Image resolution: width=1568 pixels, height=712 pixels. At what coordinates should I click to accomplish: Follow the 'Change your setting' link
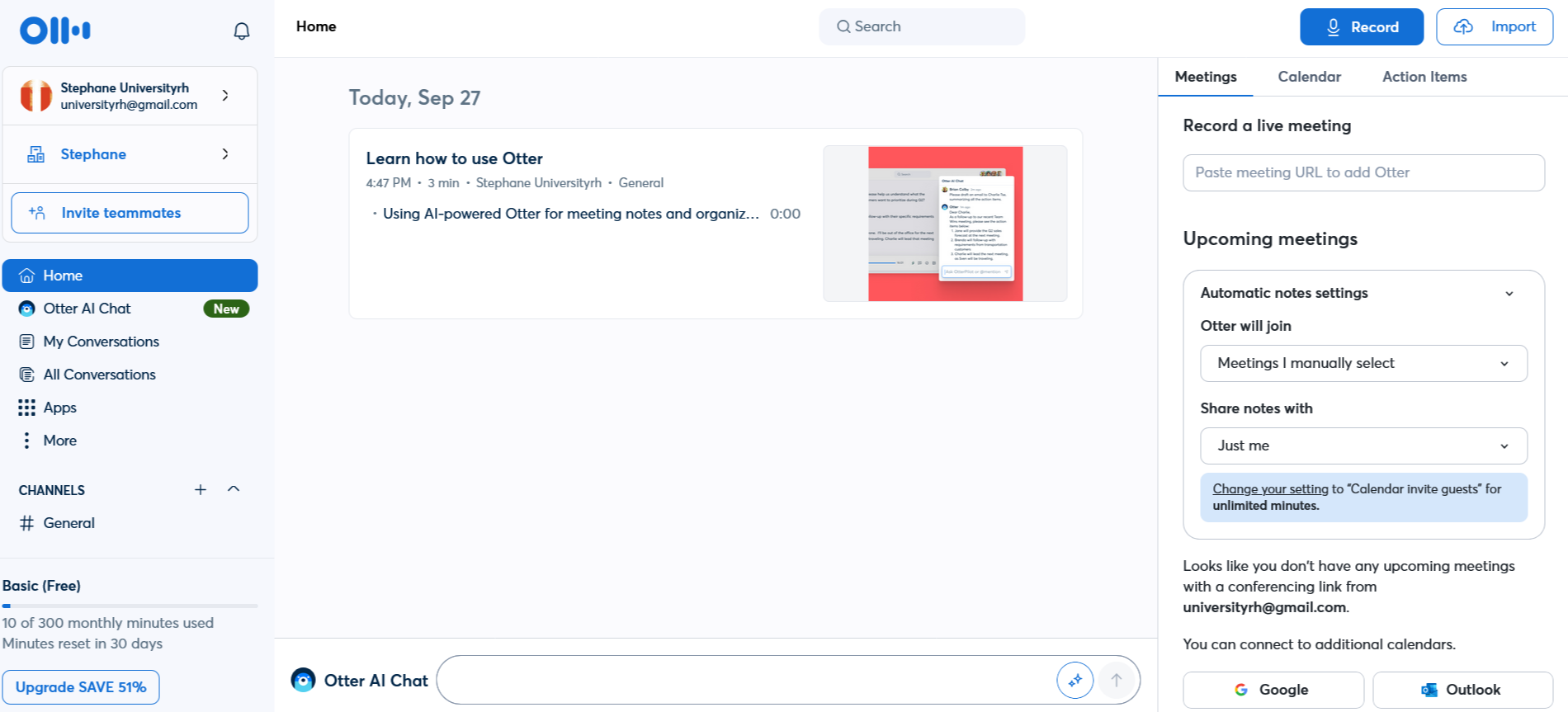click(x=1270, y=489)
